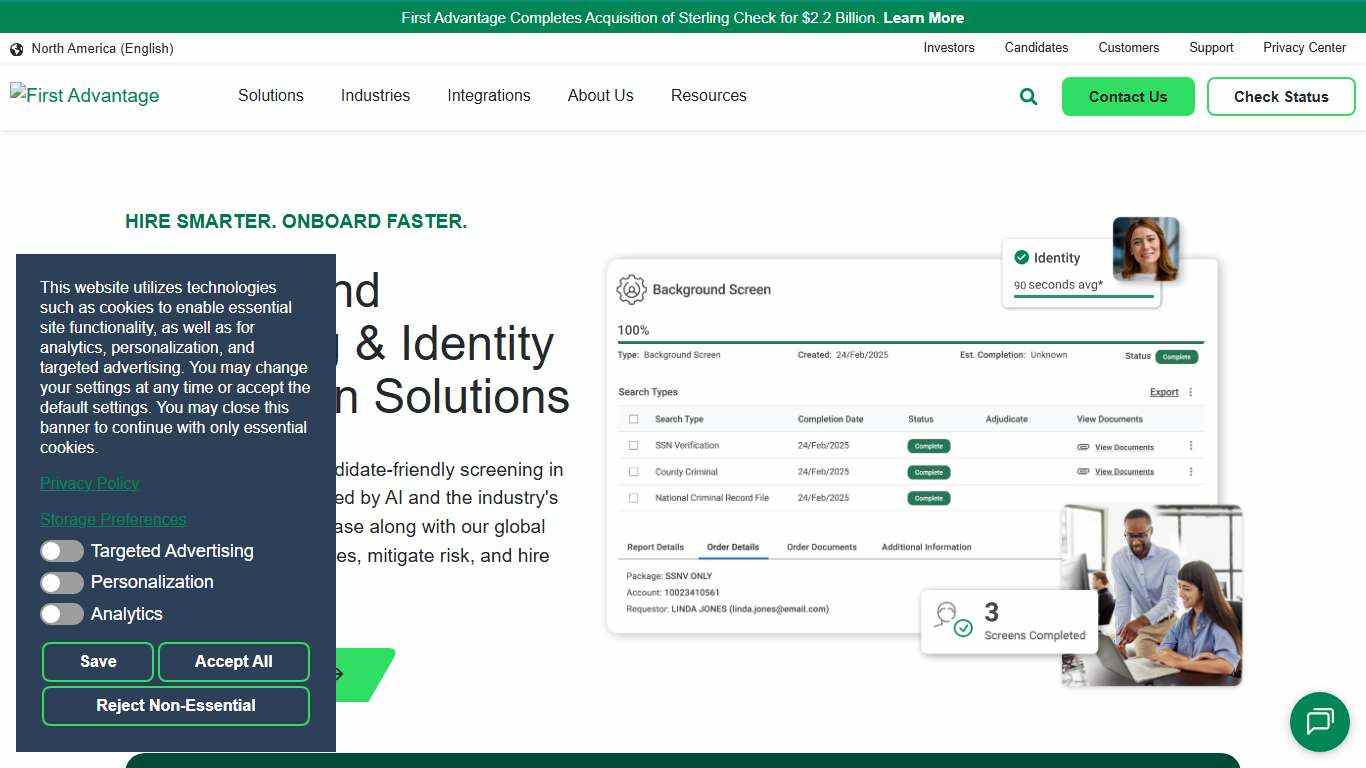Open the site search magnifier
Viewport: 1366px width, 768px height.
1028,96
